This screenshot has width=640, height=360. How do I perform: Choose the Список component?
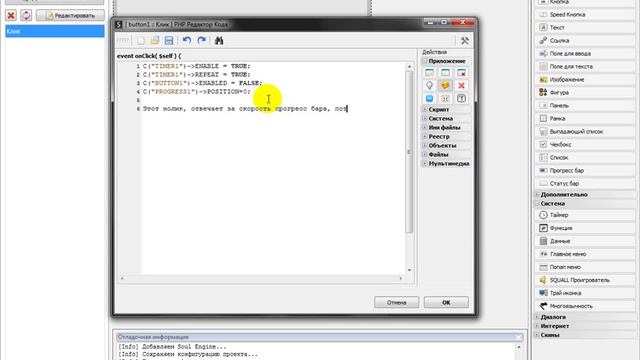(585, 157)
